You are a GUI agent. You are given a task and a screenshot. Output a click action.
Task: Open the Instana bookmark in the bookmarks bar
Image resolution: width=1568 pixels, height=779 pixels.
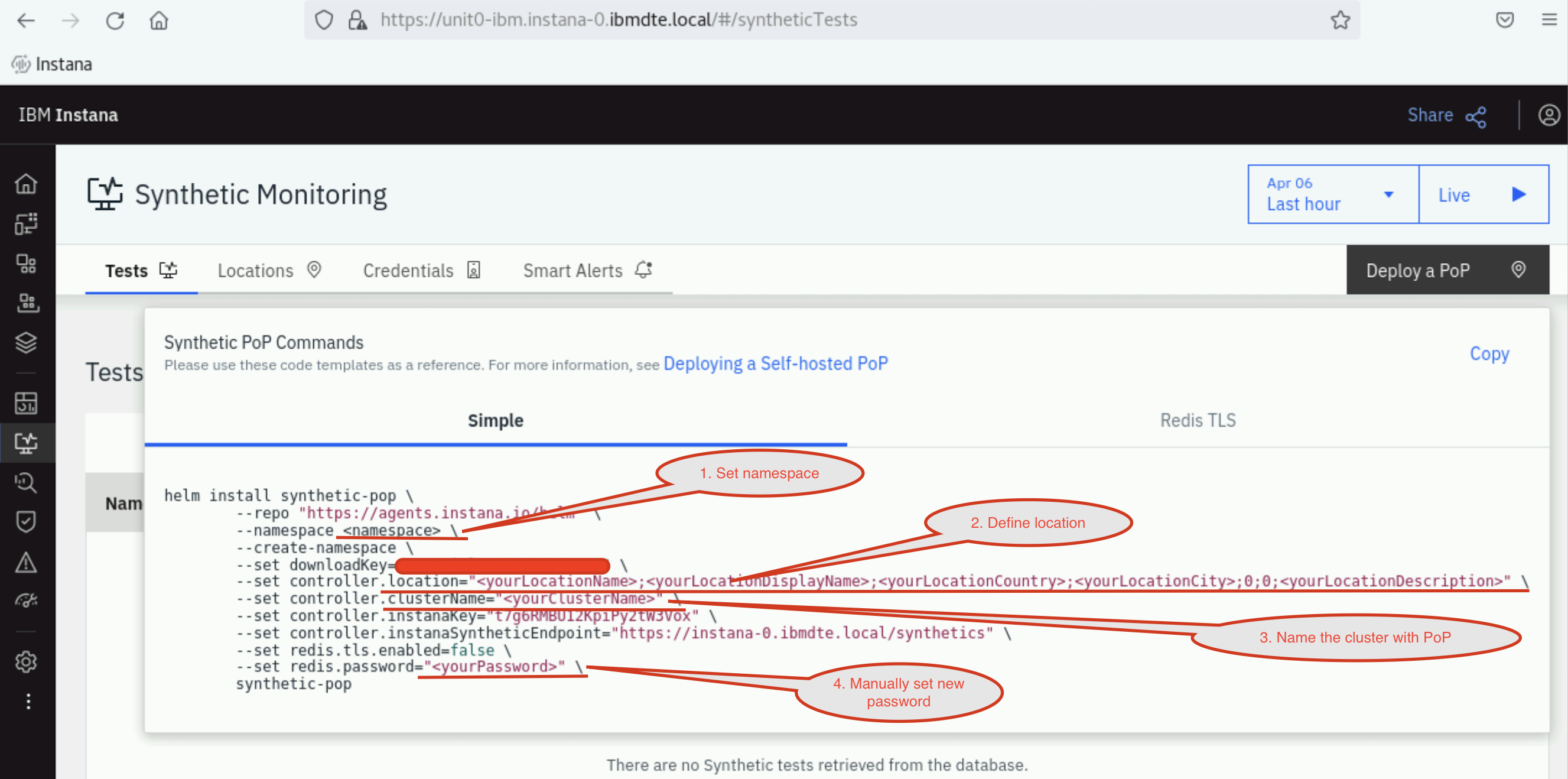point(52,64)
